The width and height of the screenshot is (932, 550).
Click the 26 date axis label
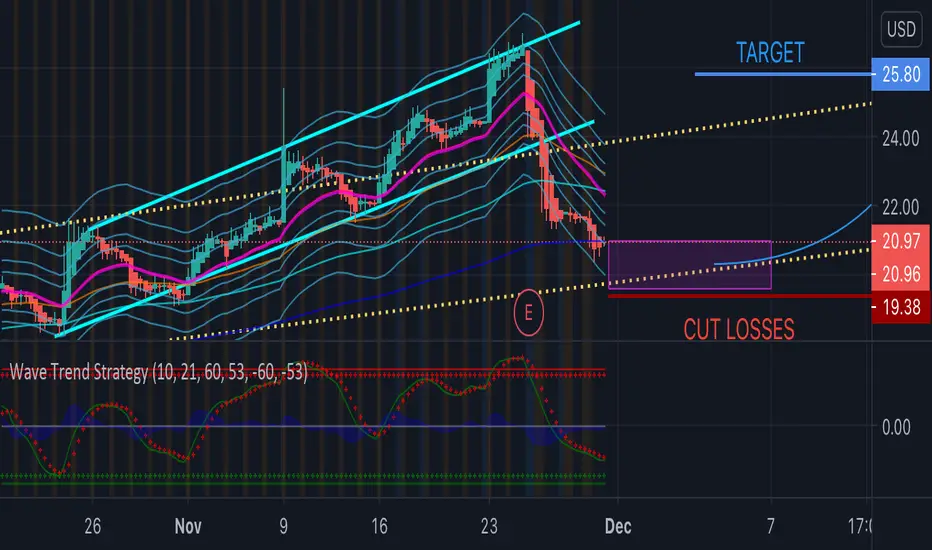(x=93, y=526)
